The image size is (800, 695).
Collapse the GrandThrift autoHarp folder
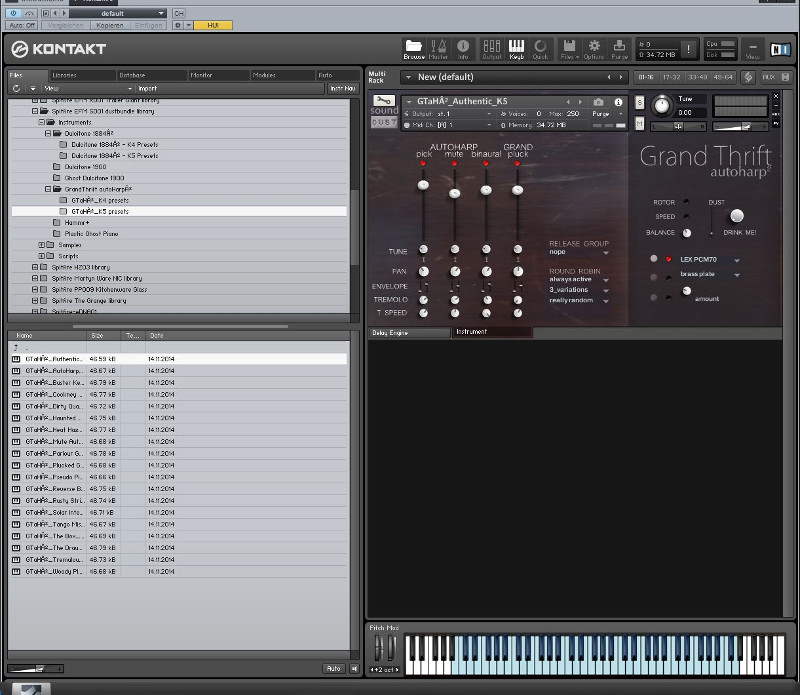[x=48, y=189]
